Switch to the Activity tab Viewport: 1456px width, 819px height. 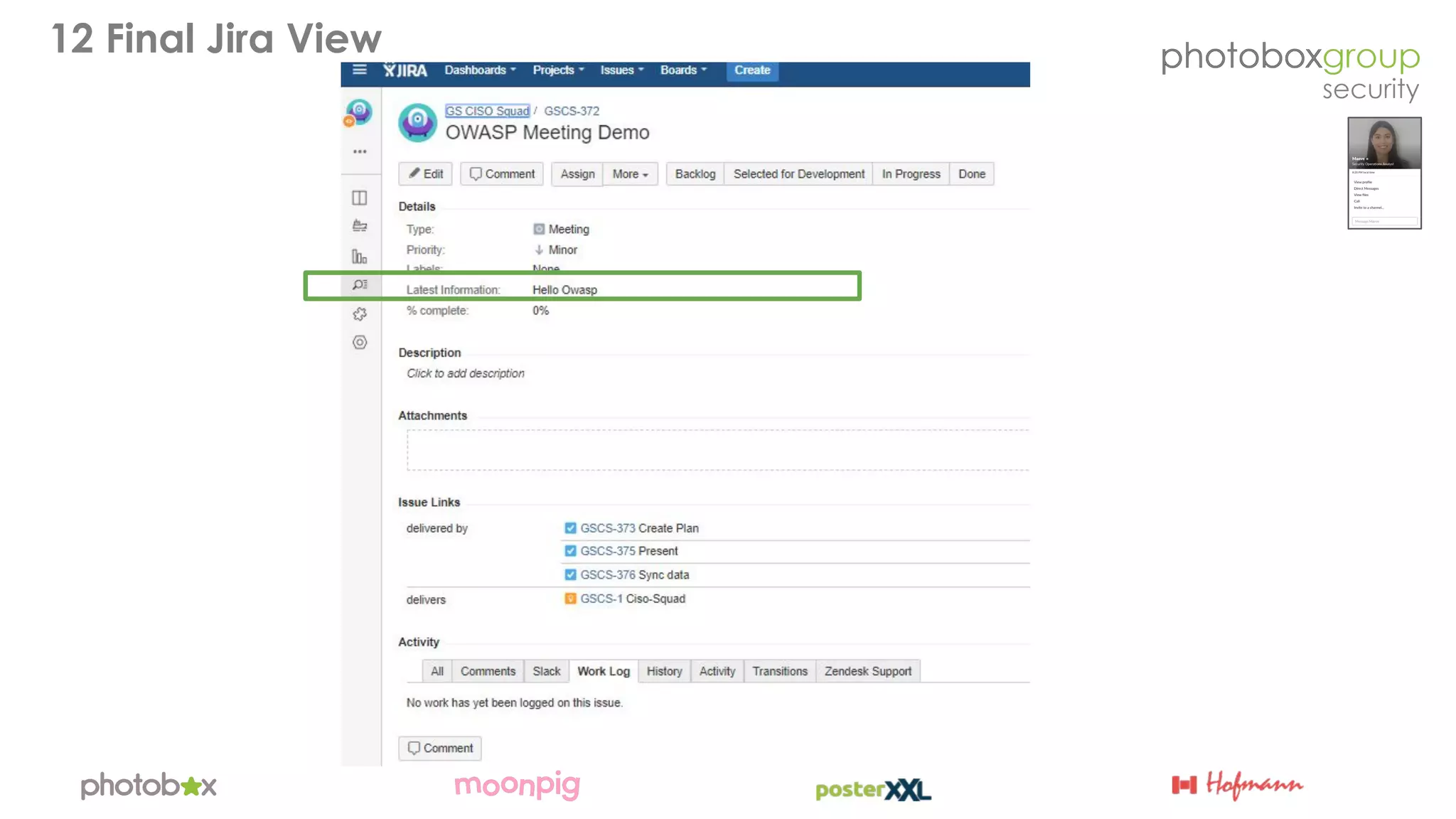tap(717, 671)
